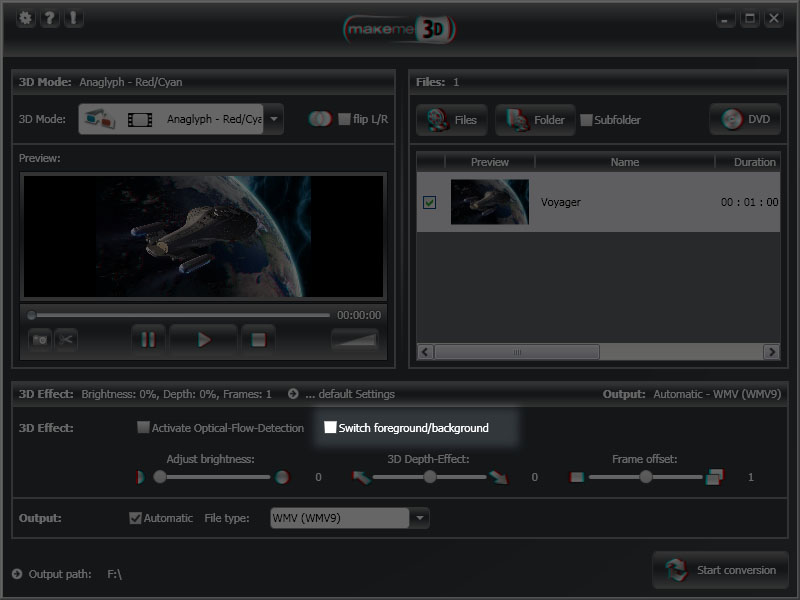Click the Frame offset slider handle
Screen dimensions: 800x600
click(x=646, y=477)
